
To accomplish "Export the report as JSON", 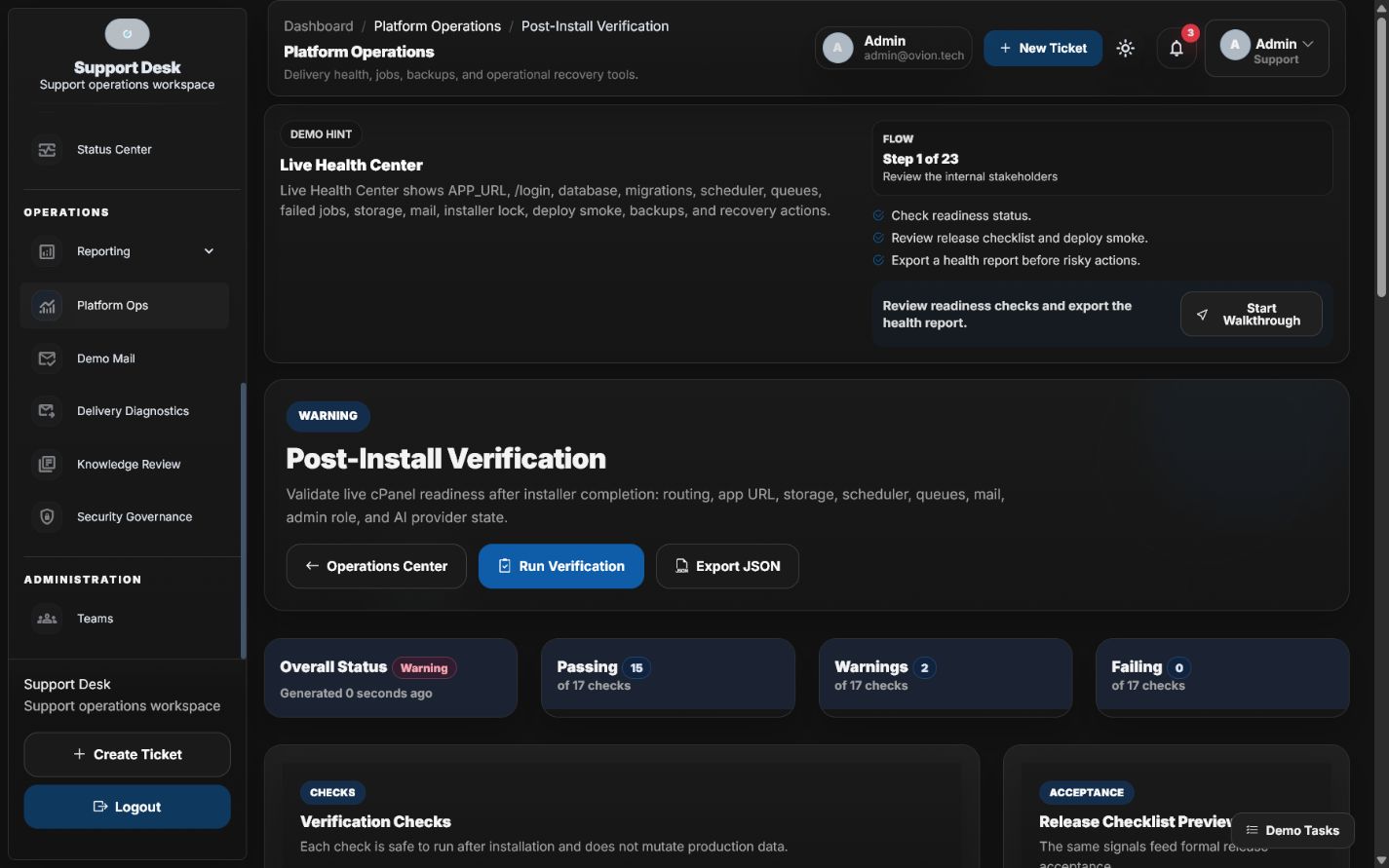I will tap(727, 566).
